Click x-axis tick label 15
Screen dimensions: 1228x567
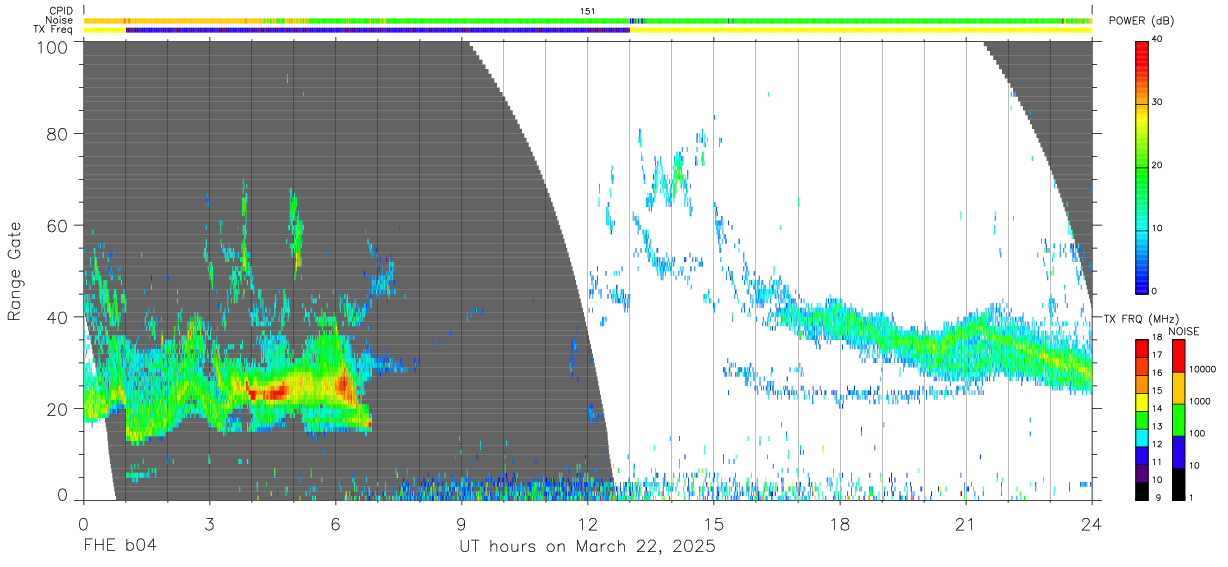coord(714,523)
